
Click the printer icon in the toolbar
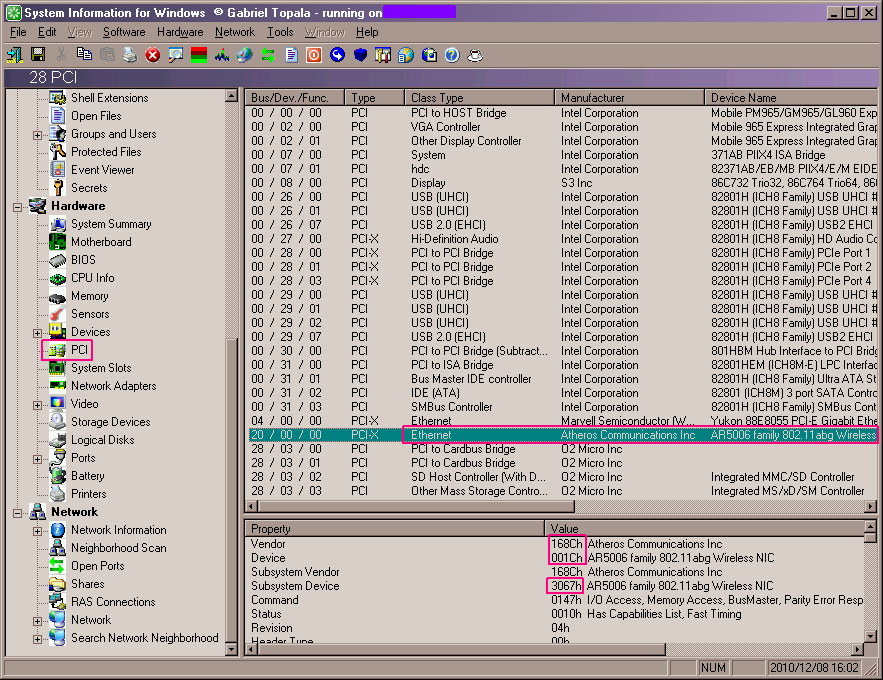pos(129,55)
